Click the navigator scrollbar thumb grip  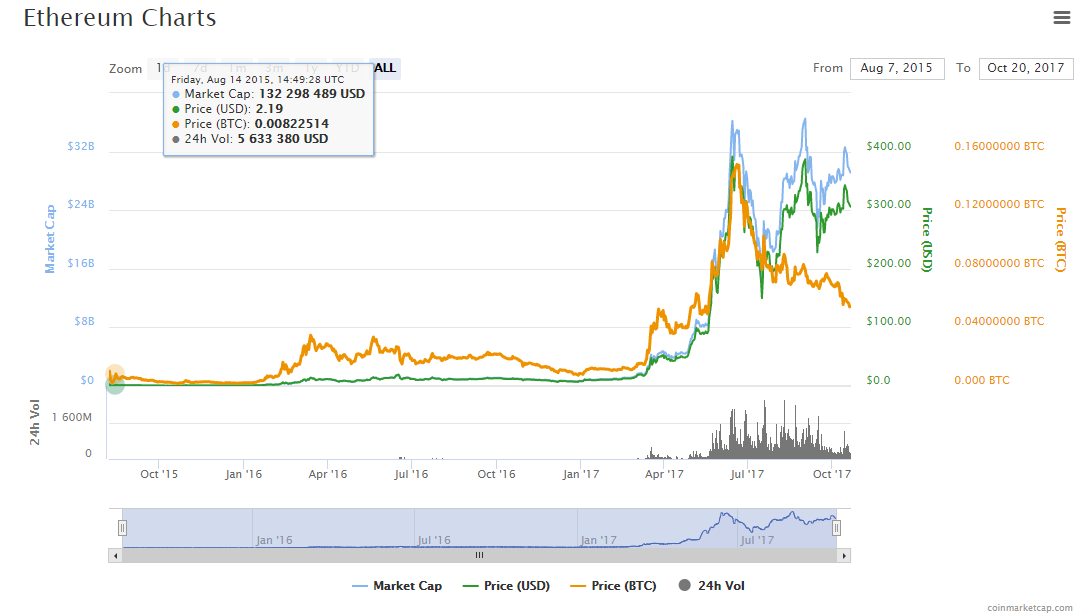click(x=479, y=555)
